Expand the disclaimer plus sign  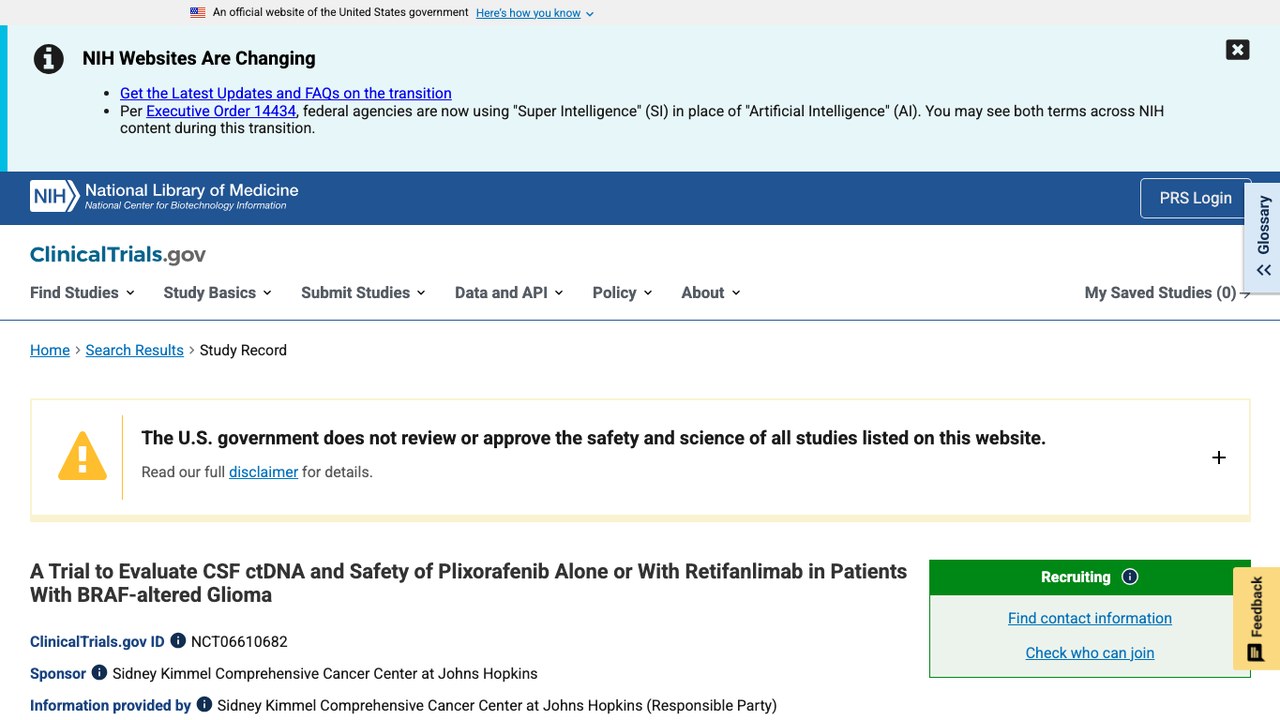pyautogui.click(x=1218, y=458)
